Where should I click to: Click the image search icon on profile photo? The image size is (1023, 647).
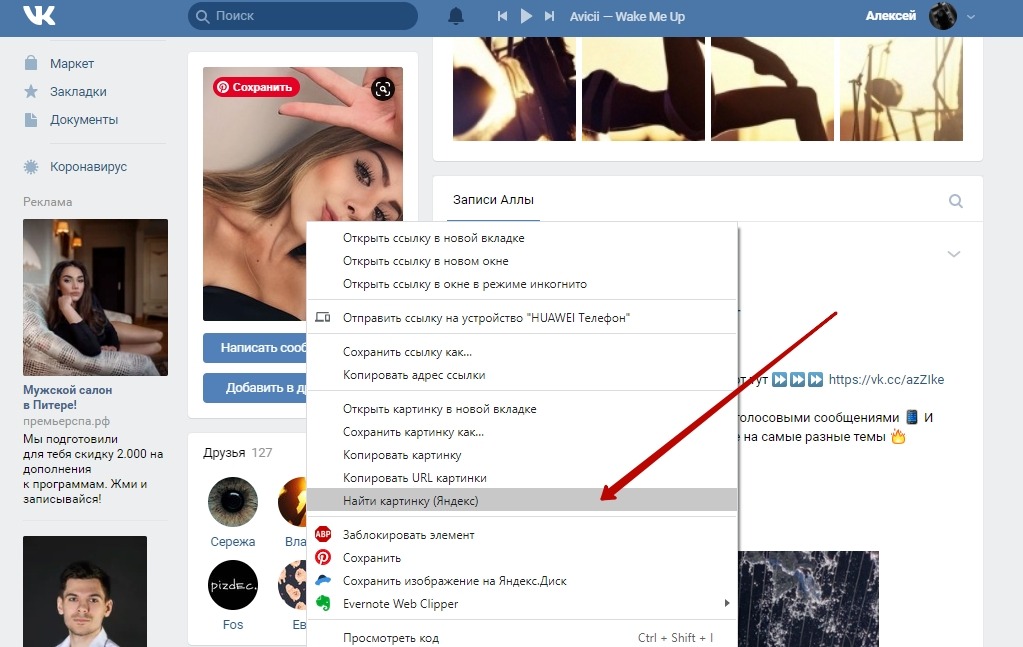click(x=382, y=90)
